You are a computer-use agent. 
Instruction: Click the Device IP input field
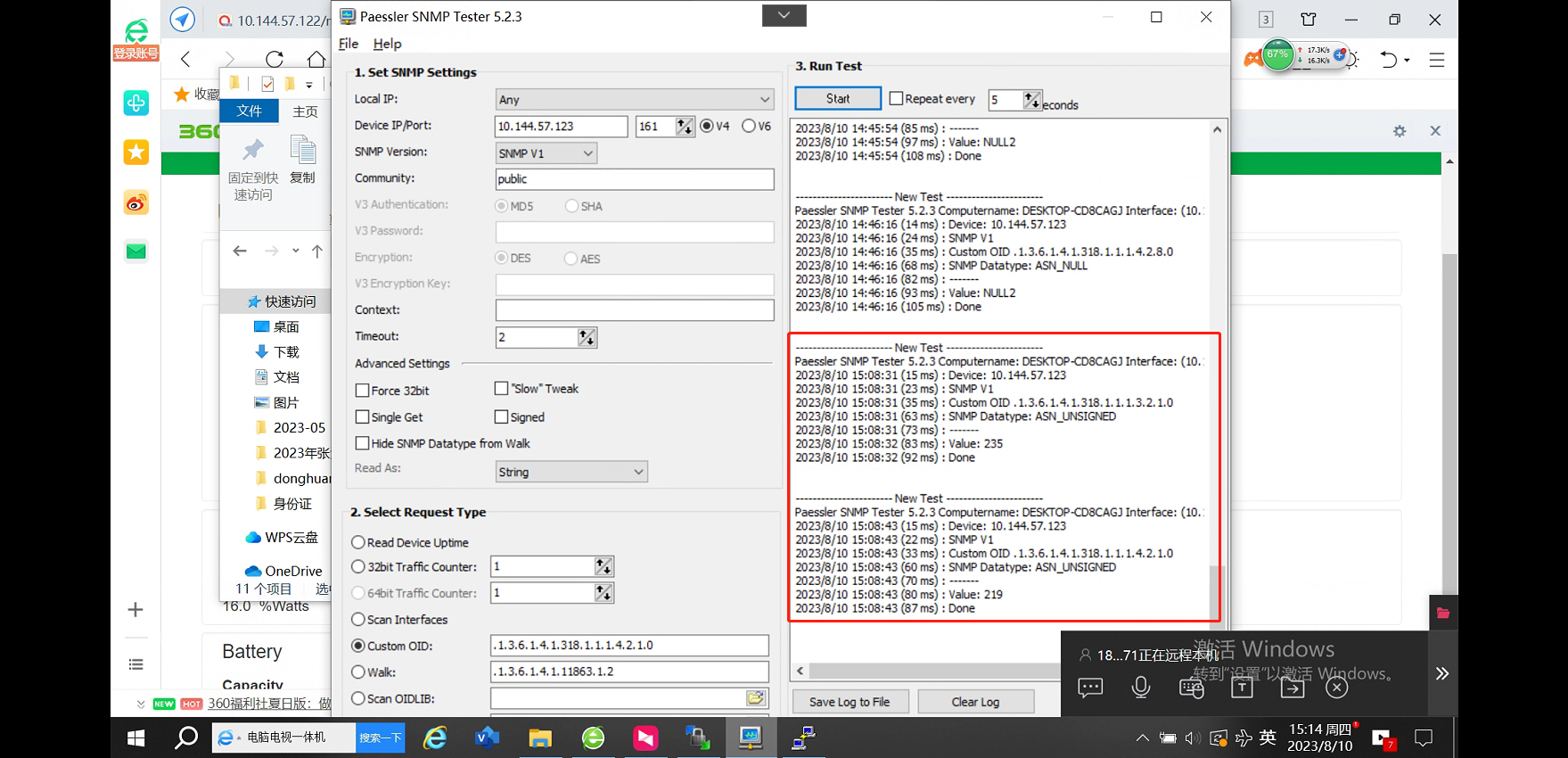pos(562,127)
